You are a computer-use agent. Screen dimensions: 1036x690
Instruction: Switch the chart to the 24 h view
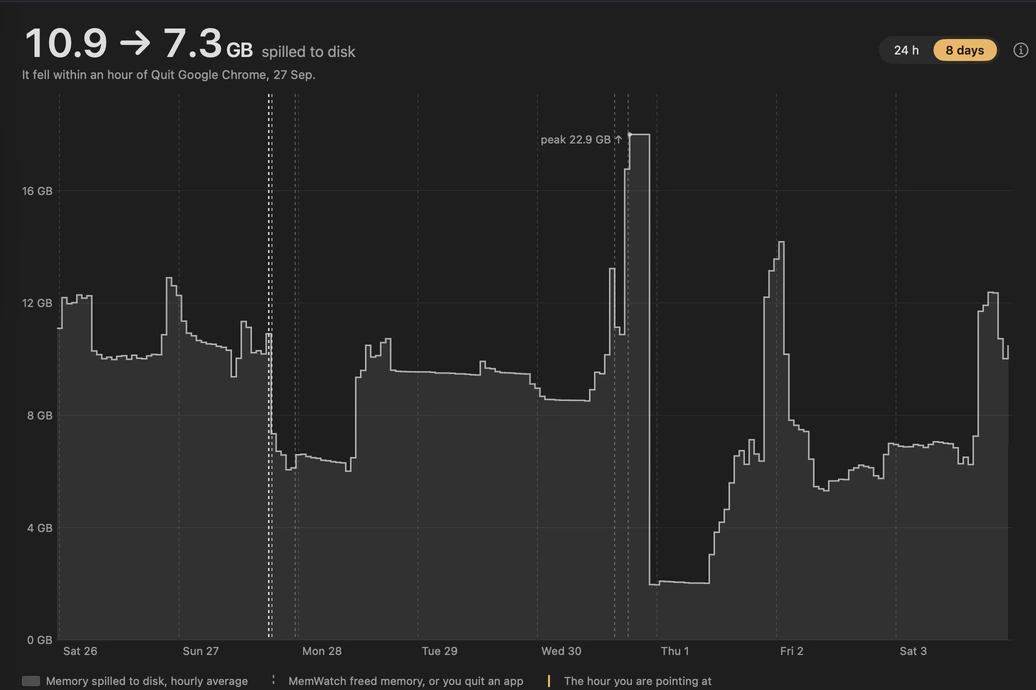906,50
